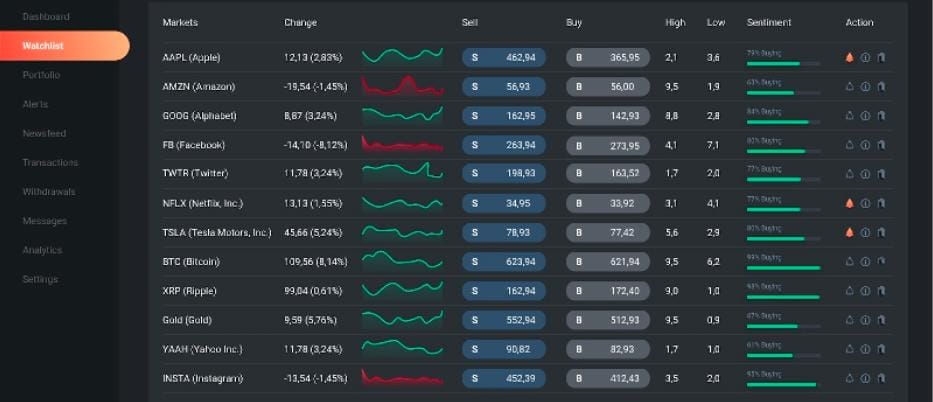Click sentiment bar for AAPL row
This screenshot has height=402, width=933.
click(x=783, y=63)
